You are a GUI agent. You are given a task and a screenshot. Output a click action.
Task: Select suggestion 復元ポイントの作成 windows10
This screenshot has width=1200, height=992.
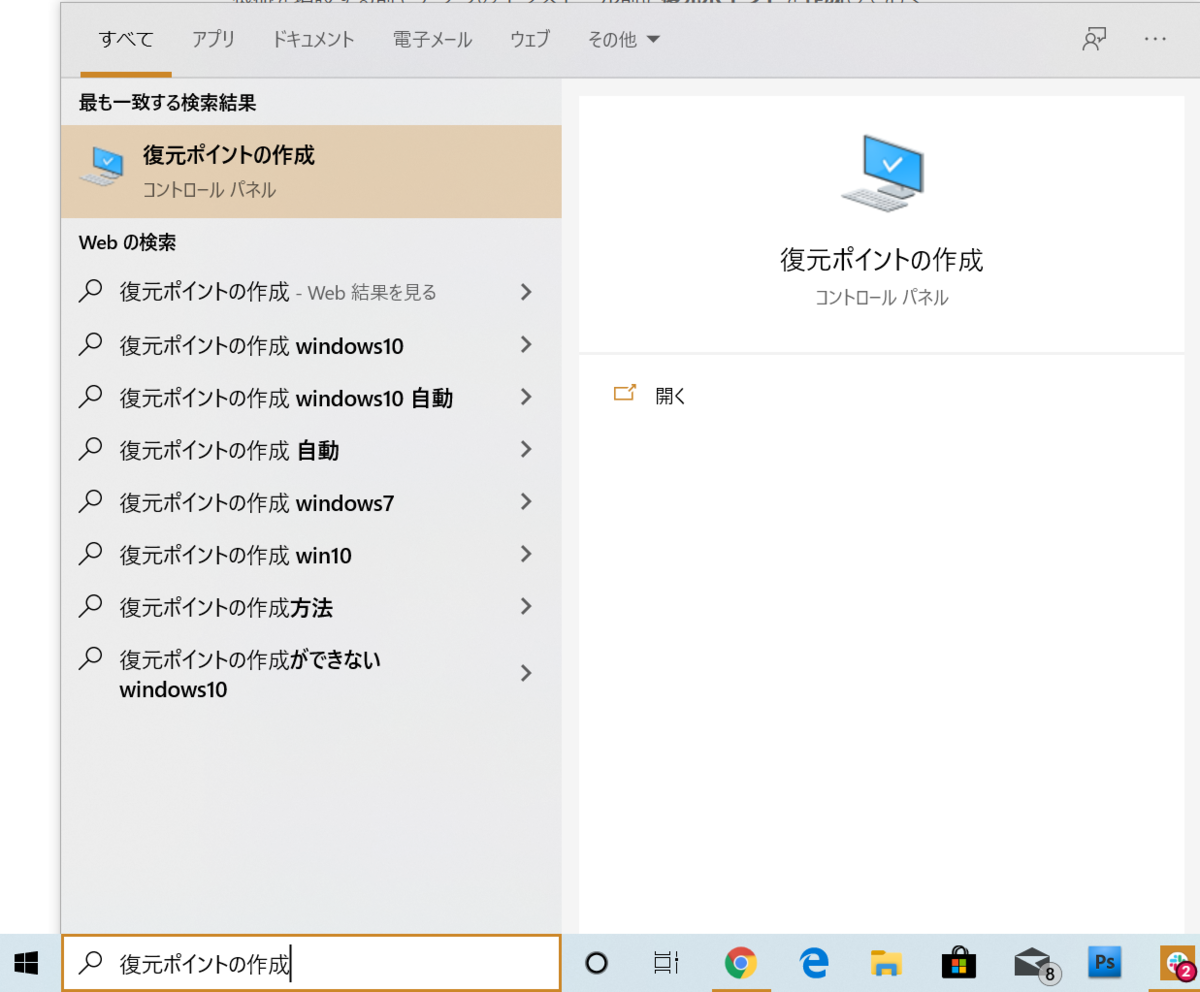click(311, 345)
